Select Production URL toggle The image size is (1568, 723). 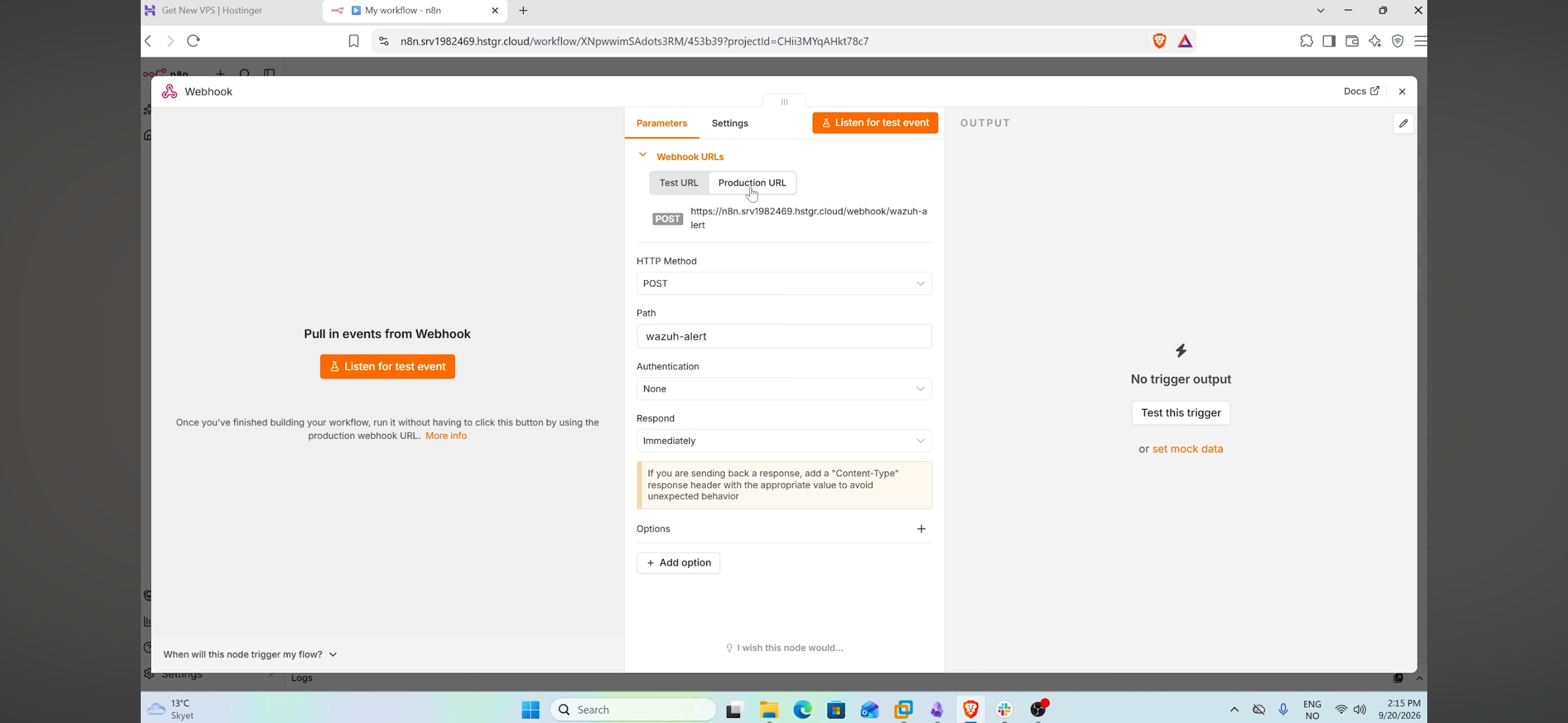click(x=753, y=183)
